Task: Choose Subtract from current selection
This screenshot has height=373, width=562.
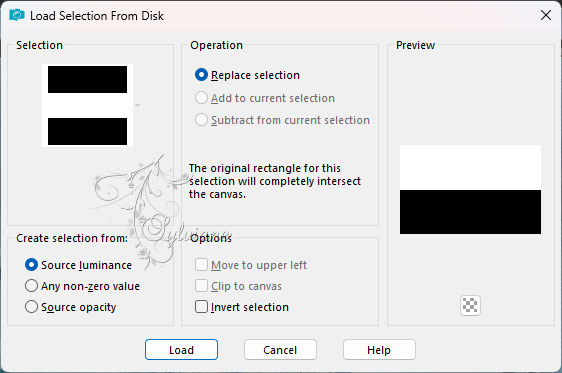Action: (x=282, y=120)
